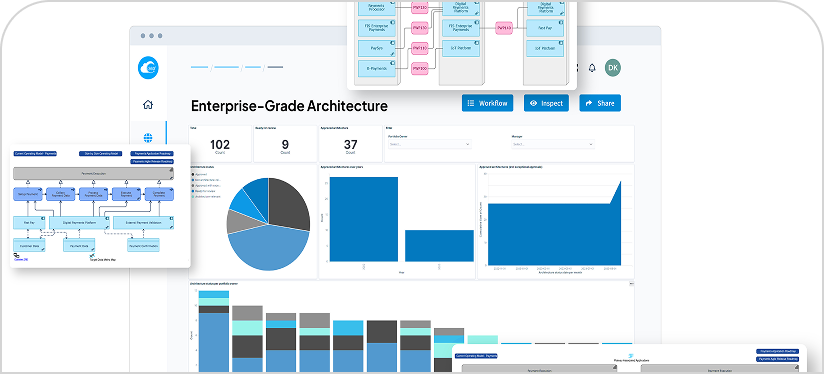Click the Fast Pay box in left diagram
Viewport: 824px width, 374px height.
(x=29, y=222)
